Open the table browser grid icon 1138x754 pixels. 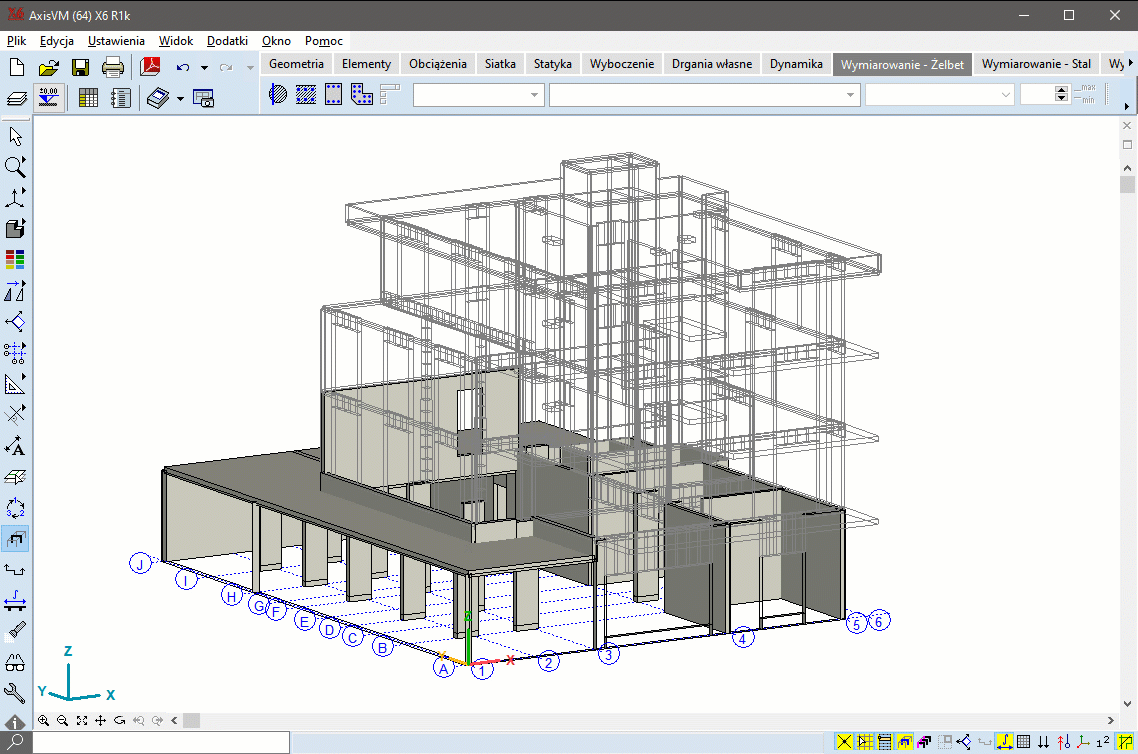pyautogui.click(x=88, y=98)
